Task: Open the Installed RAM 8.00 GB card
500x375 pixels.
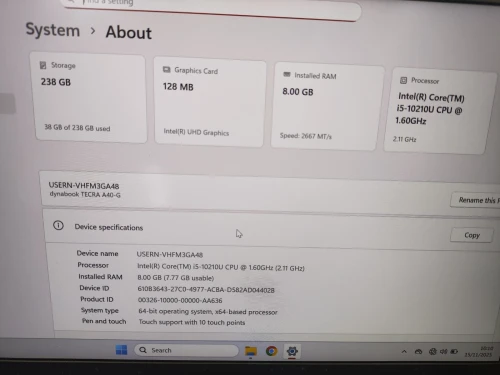Action: tap(327, 107)
